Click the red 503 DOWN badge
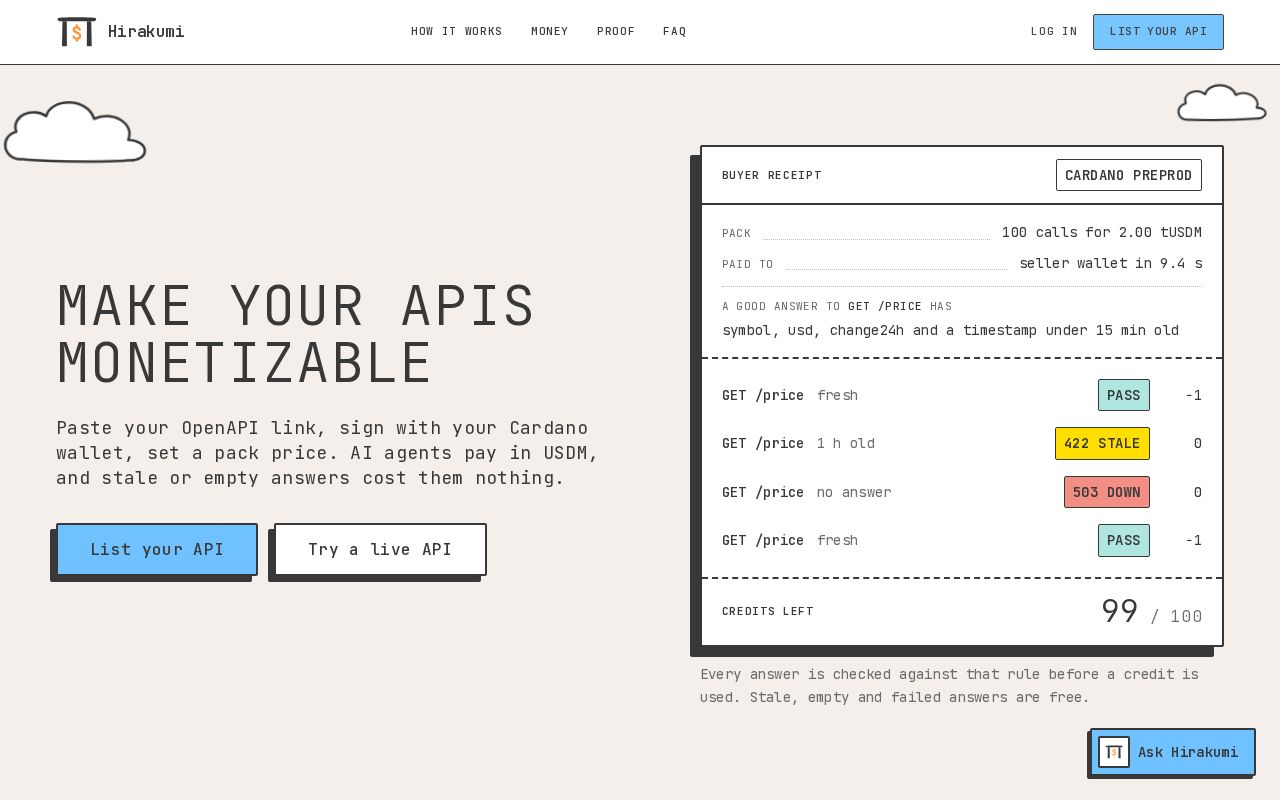Image resolution: width=1280 pixels, height=800 pixels. [1107, 492]
